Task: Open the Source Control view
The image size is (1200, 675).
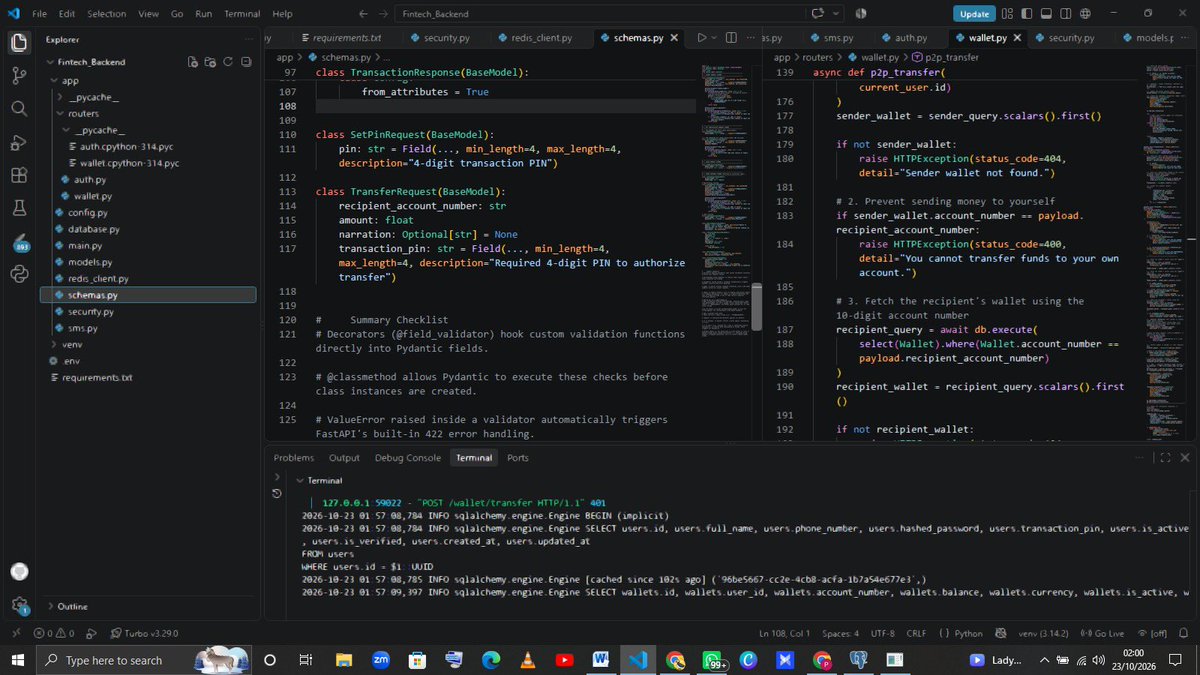Action: click(19, 76)
